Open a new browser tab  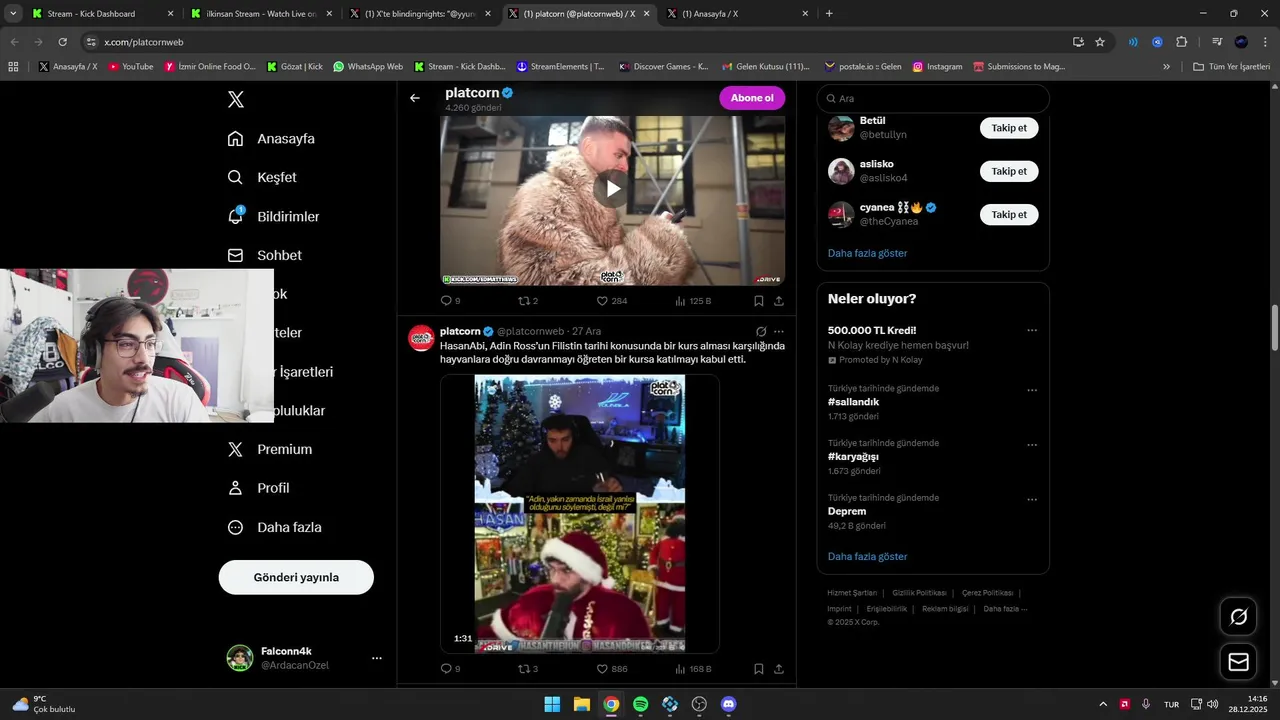point(829,14)
